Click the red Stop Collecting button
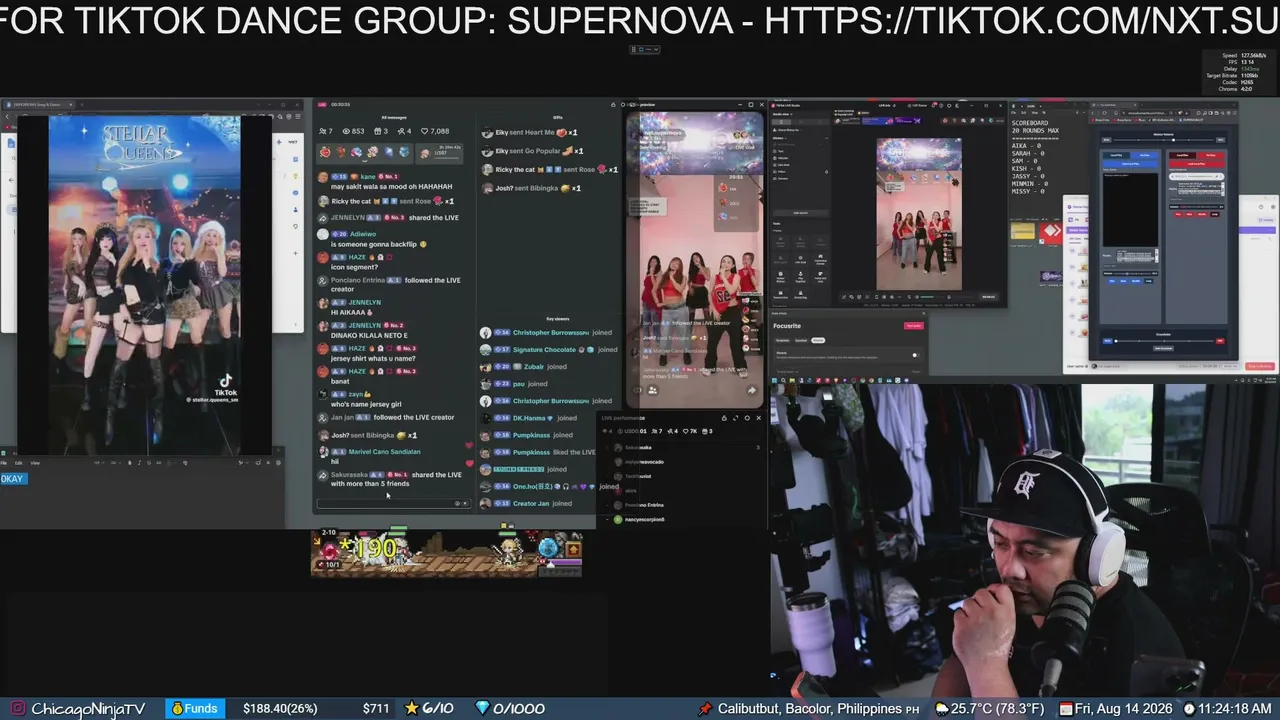 pyautogui.click(x=1260, y=366)
